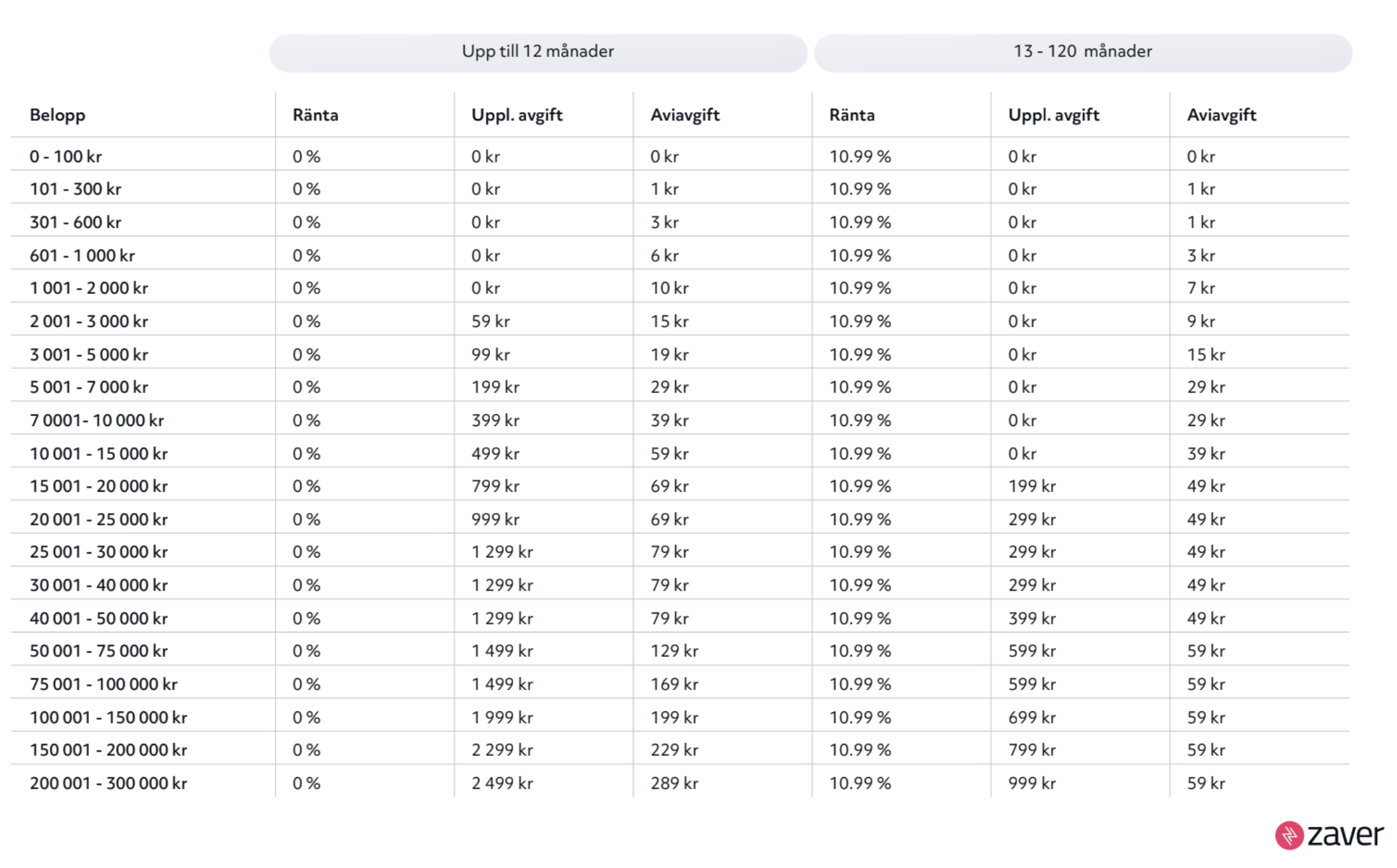The width and height of the screenshot is (1397, 868).
Task: Select the "129 kr" Aviavgift cell
Action: pos(675,652)
